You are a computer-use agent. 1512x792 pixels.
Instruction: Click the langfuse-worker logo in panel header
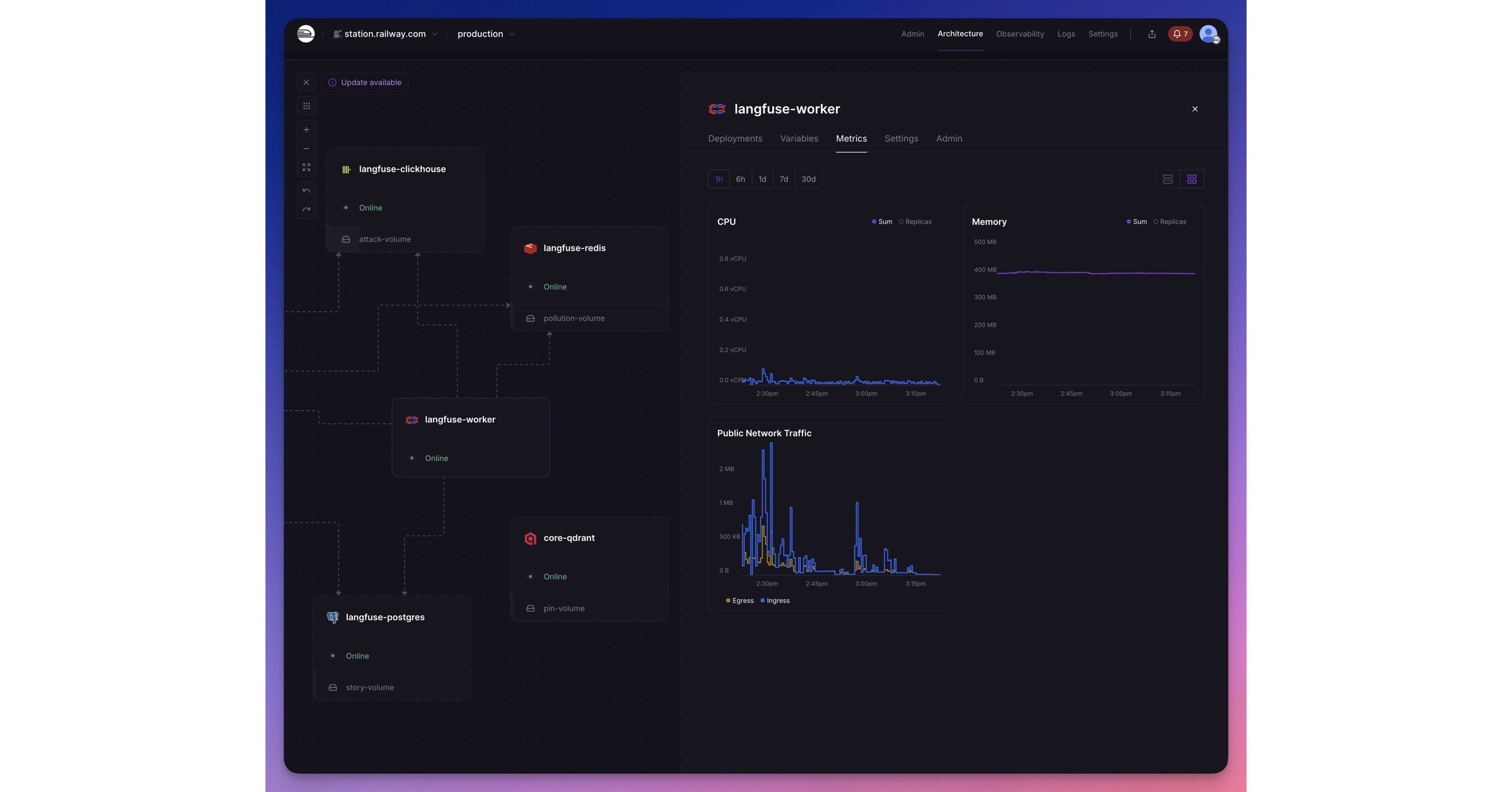point(717,109)
